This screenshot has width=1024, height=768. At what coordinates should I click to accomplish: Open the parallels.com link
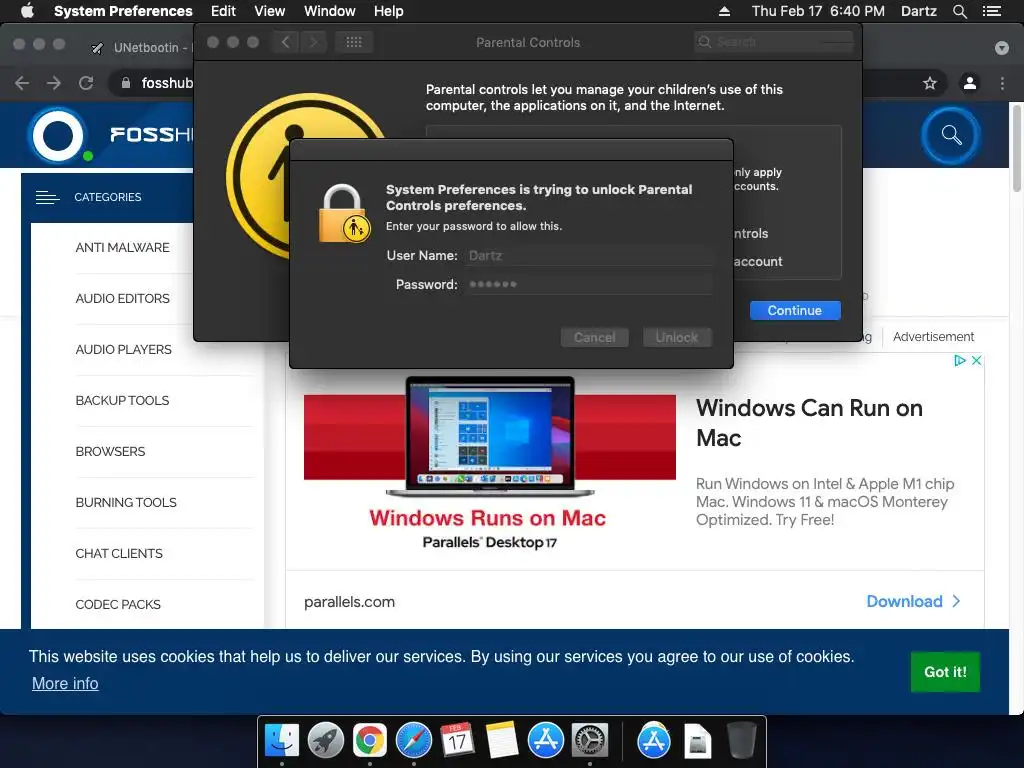coord(349,601)
